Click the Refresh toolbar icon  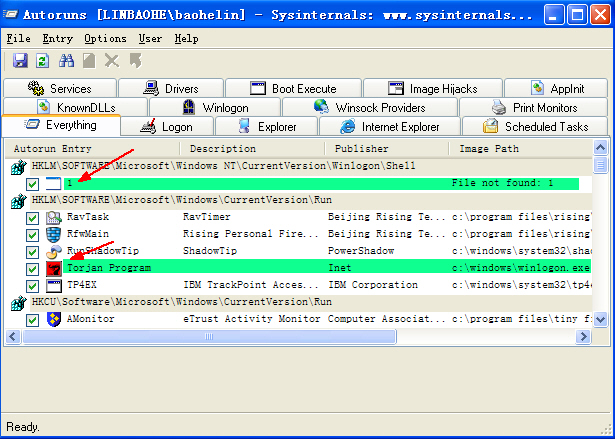pos(42,61)
